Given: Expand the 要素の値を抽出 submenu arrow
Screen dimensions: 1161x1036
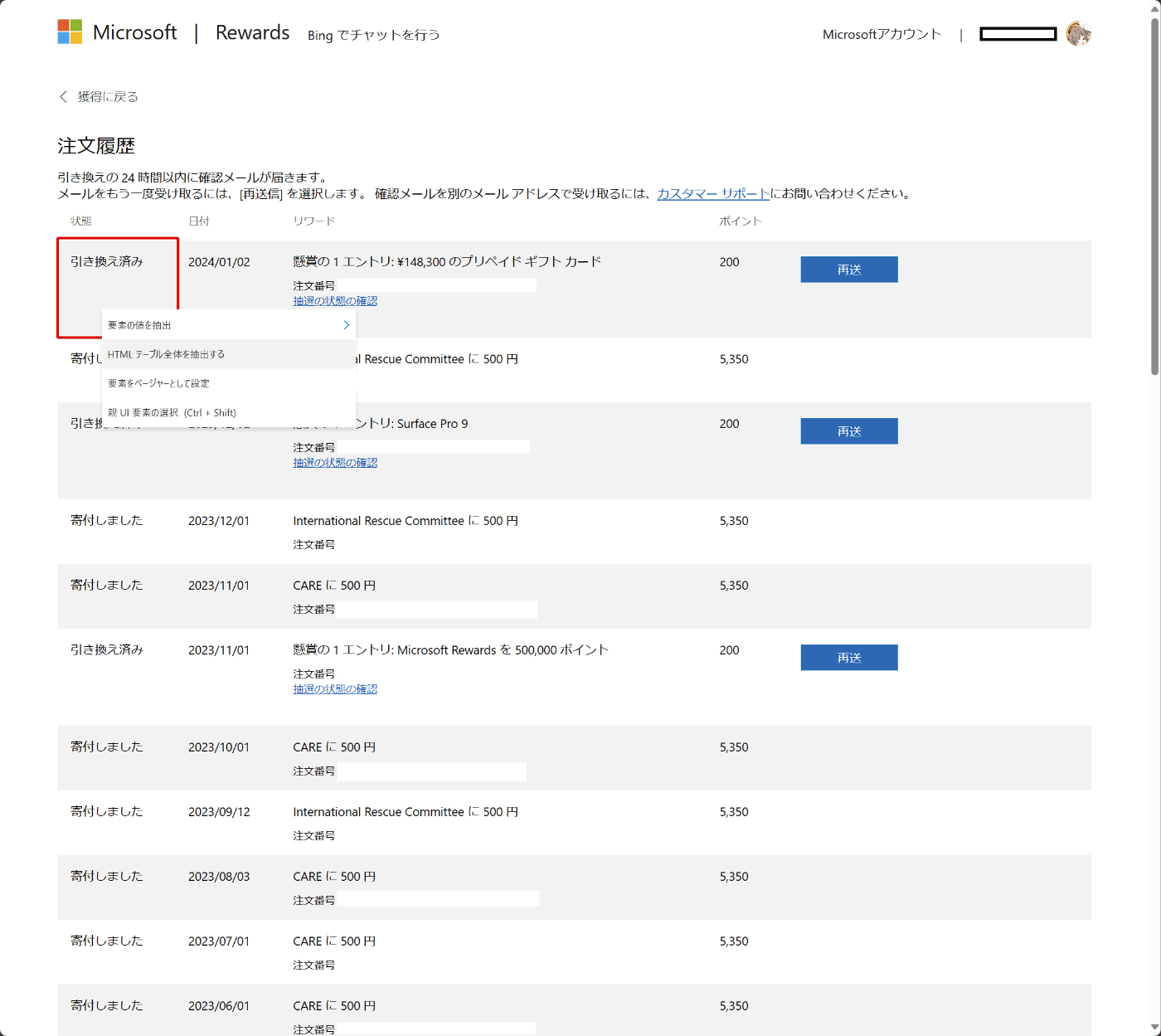Looking at the screenshot, I should 346,325.
